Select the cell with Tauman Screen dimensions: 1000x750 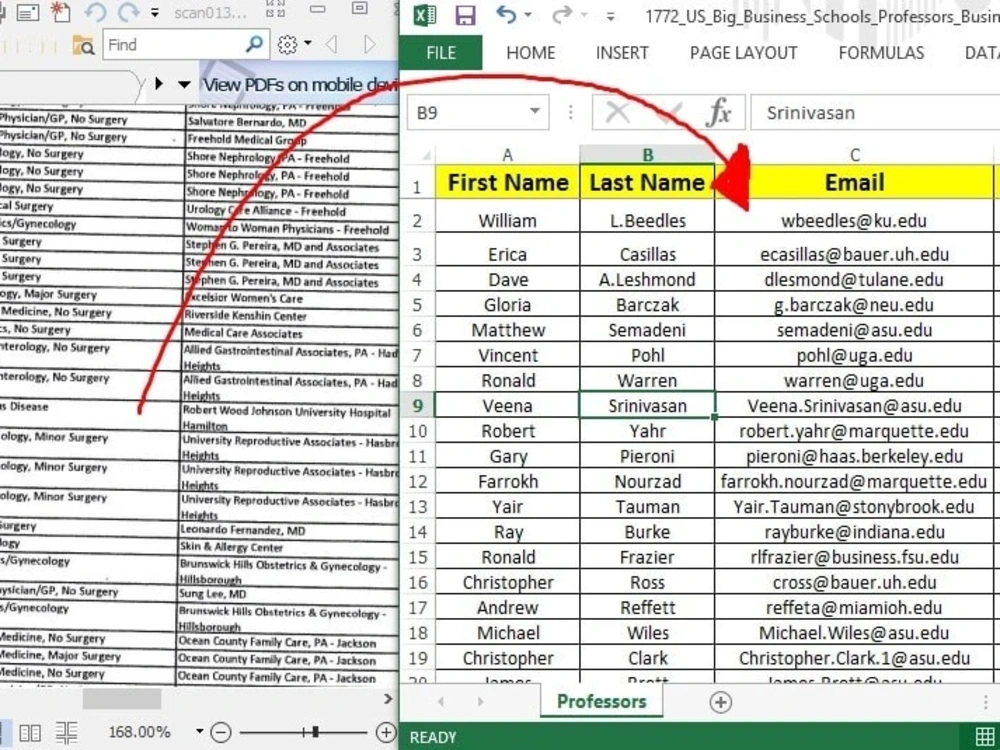[647, 506]
